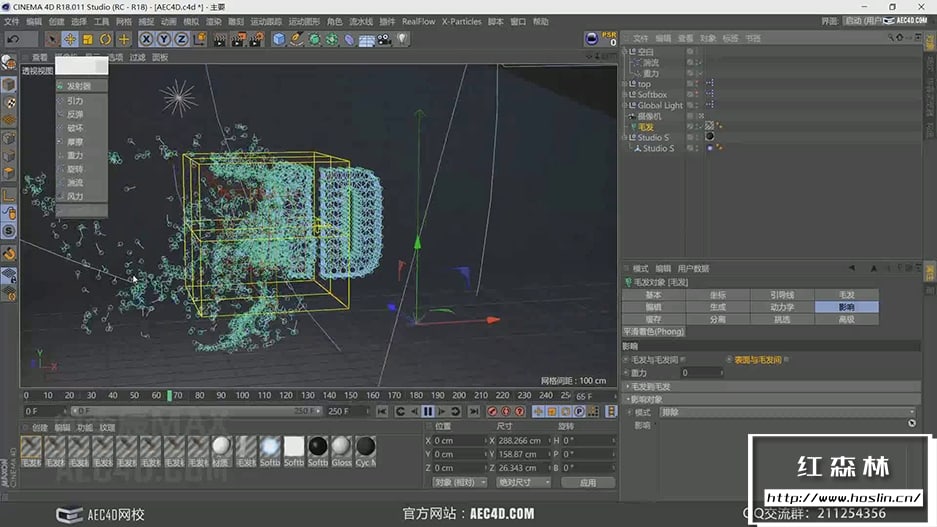This screenshot has height=527, width=937.
Task: Click the X size field showing 288.266 cm
Action: tap(520, 440)
